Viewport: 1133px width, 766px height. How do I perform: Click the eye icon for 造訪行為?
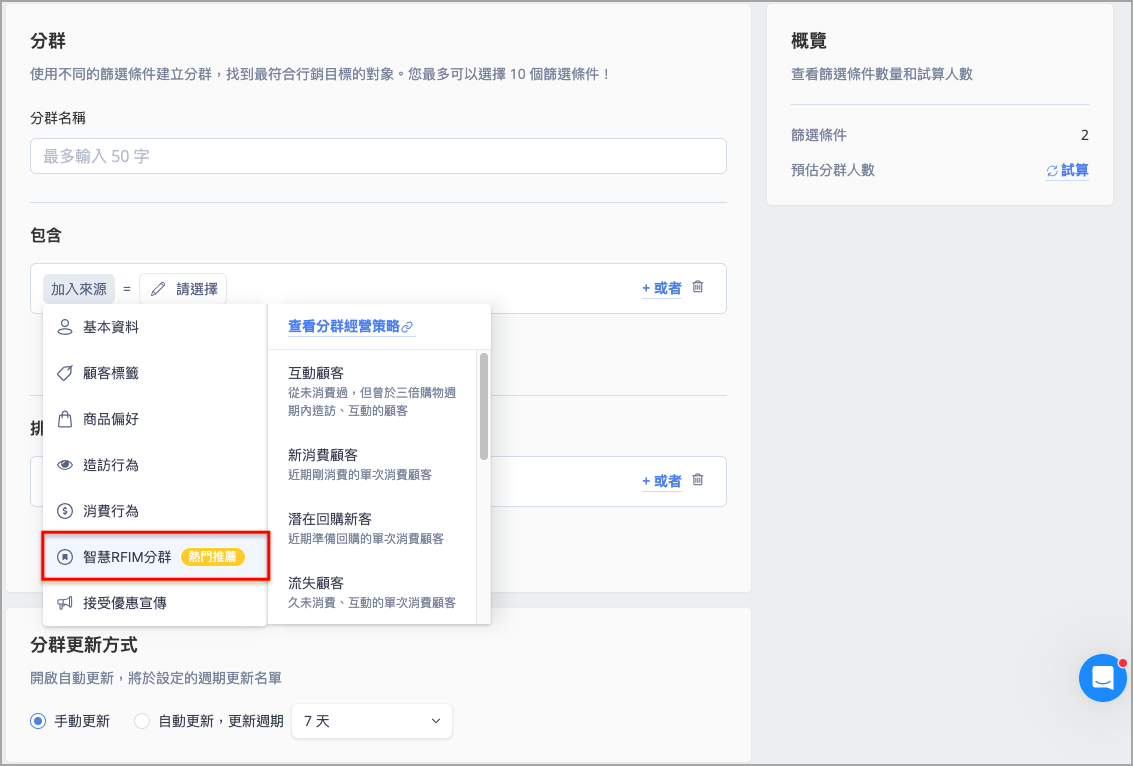pyautogui.click(x=65, y=465)
